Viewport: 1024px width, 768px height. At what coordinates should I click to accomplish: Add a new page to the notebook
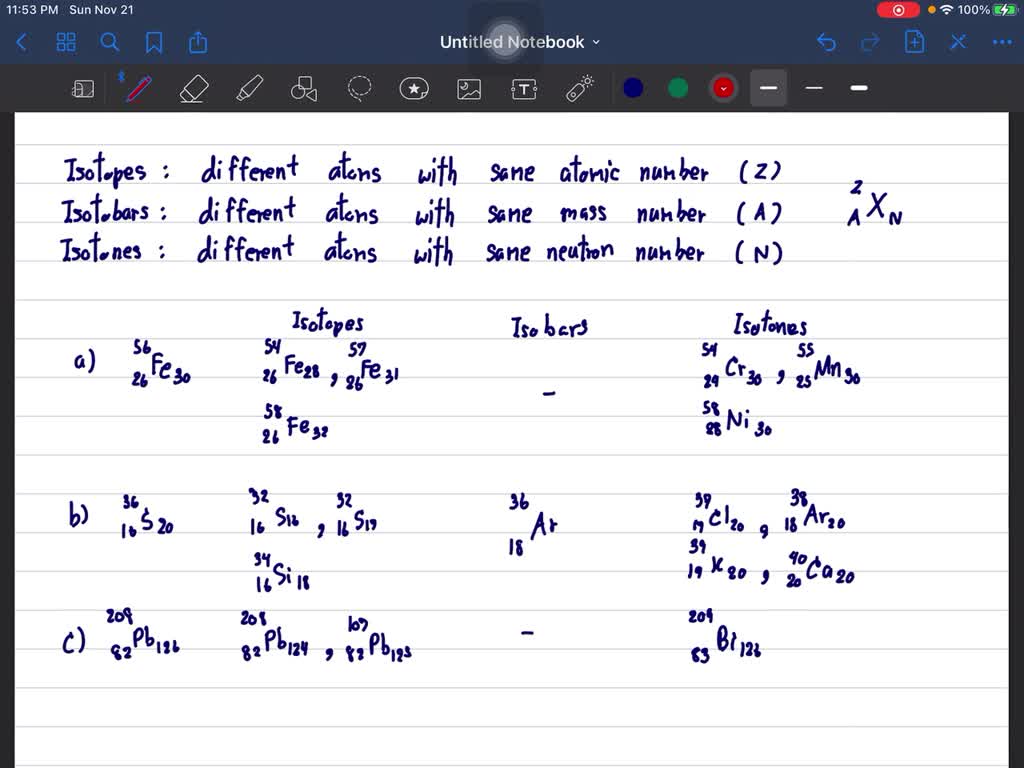[913, 42]
